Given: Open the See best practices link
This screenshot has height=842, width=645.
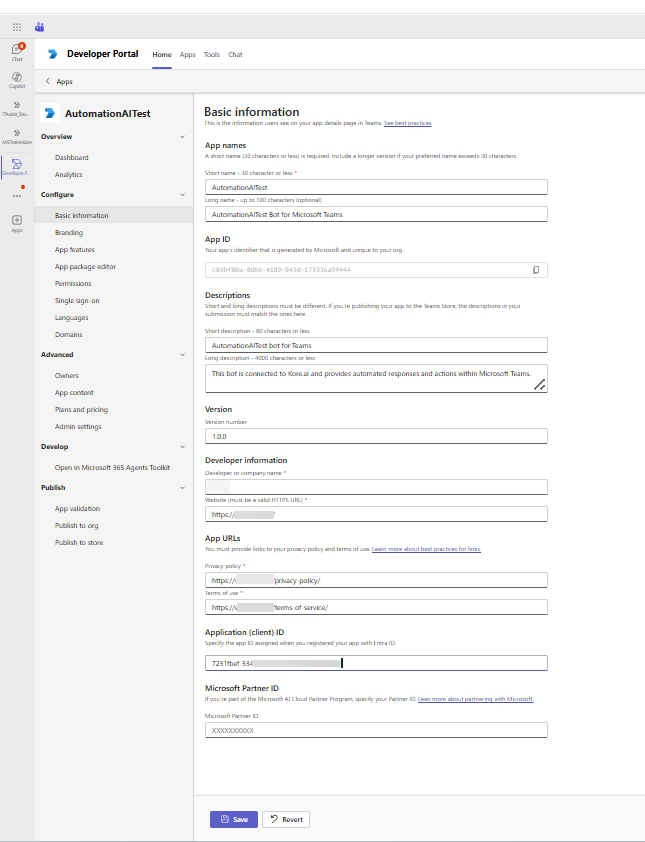Looking at the screenshot, I should (x=407, y=123).
